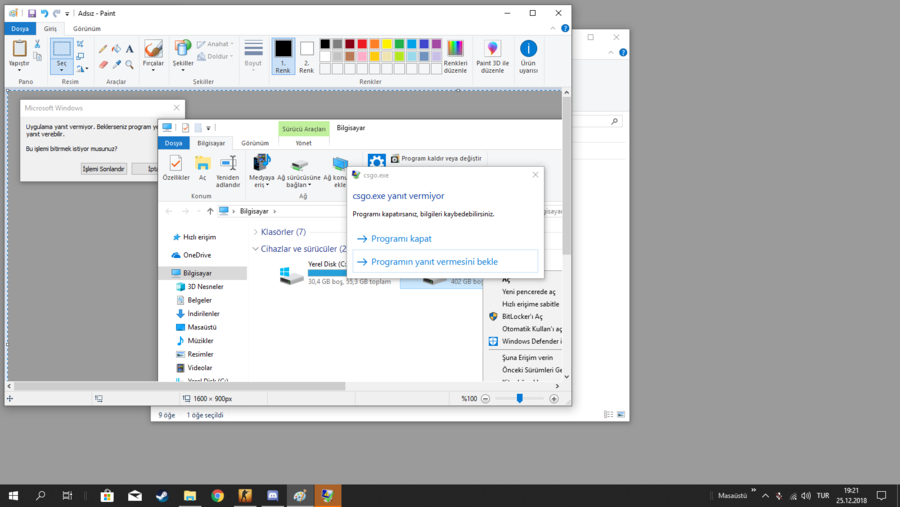Click the Redo arrow in Paint's quick access toolbar
This screenshot has height=507, width=900.
[x=56, y=13]
